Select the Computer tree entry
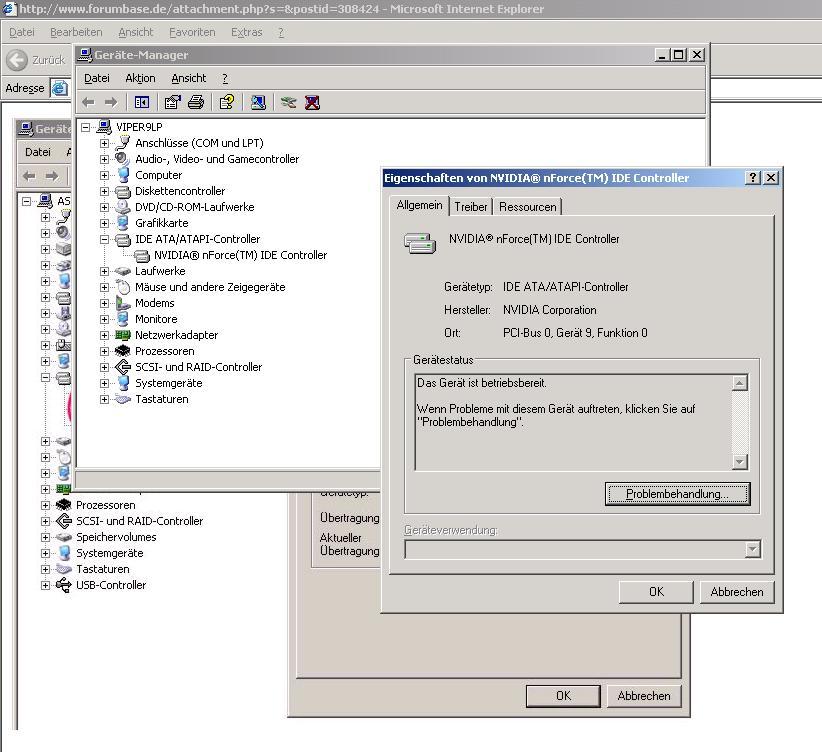Screen dimensions: 822x752 click(x=158, y=175)
